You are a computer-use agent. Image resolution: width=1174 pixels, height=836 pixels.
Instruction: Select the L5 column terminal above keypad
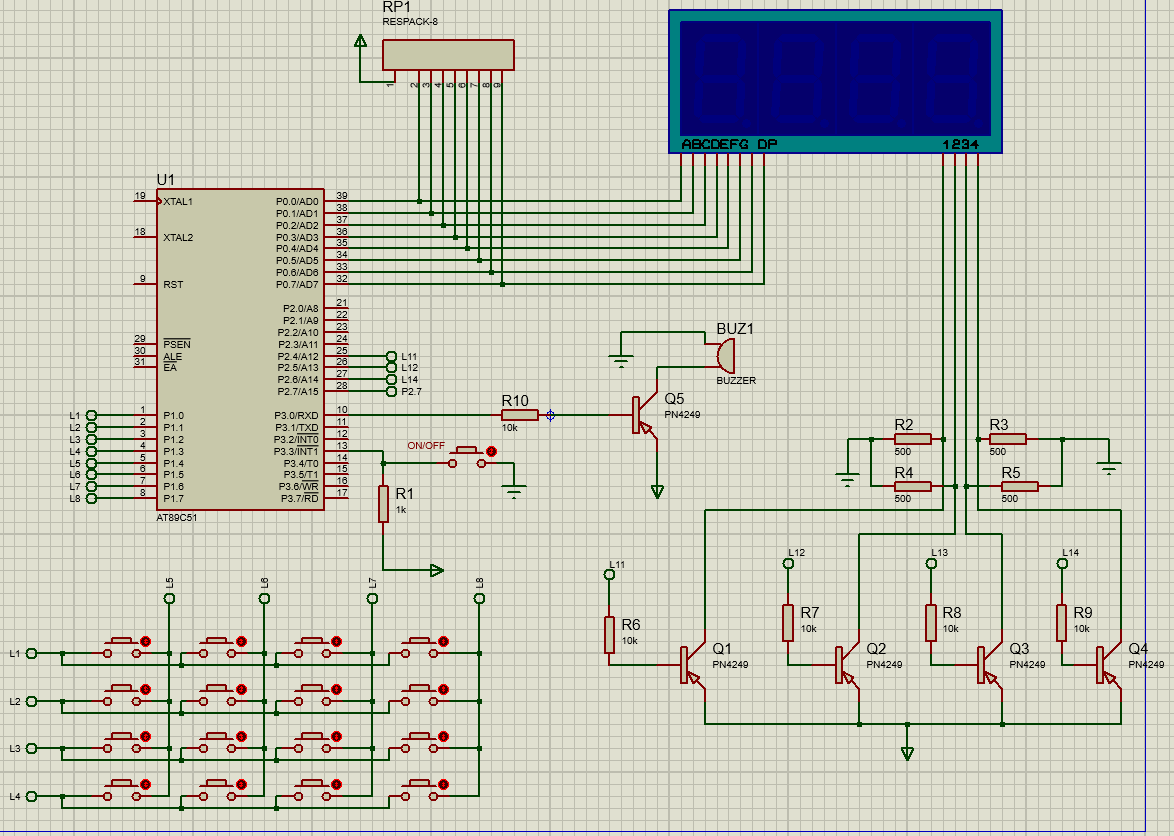(168, 598)
